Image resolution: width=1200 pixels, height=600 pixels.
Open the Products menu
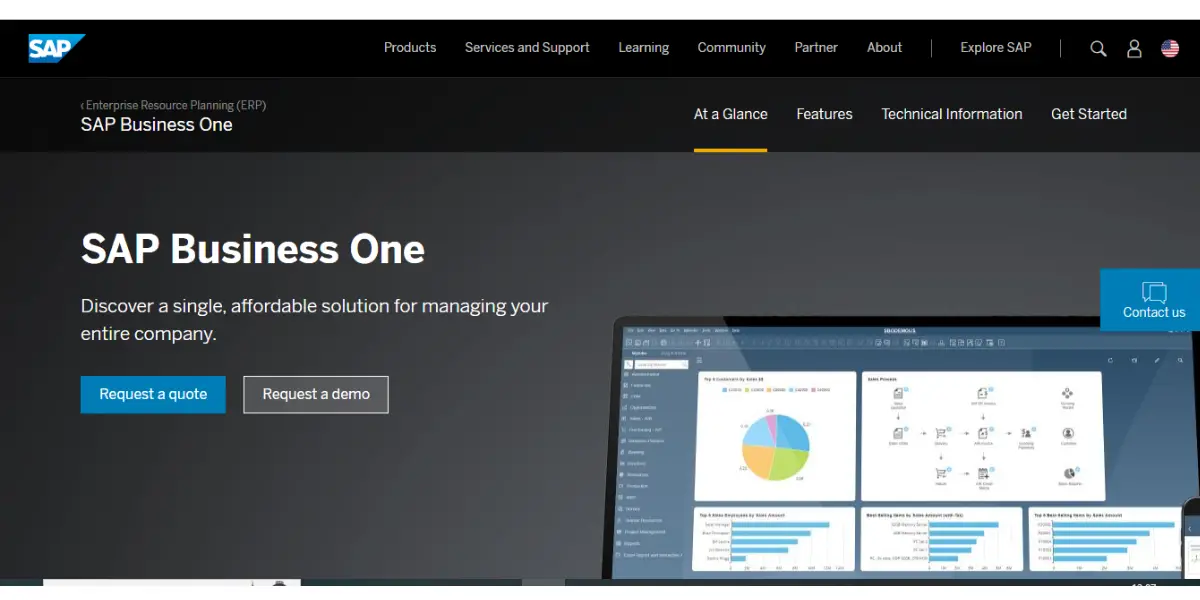tap(410, 48)
